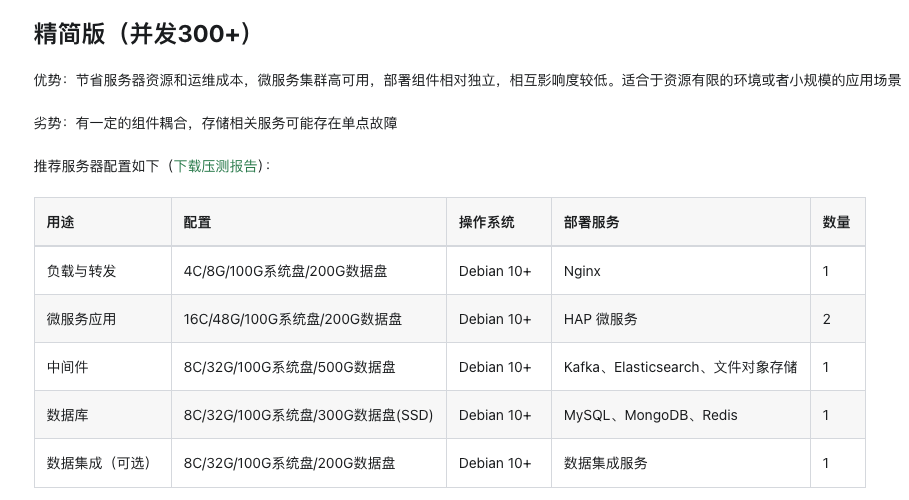Click the 精简版（并发300+）heading
This screenshot has height=500, width=909.
(x=141, y=34)
